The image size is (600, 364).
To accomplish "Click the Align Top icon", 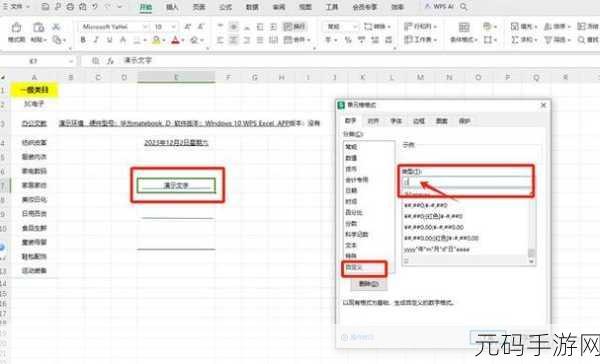I will point(220,26).
